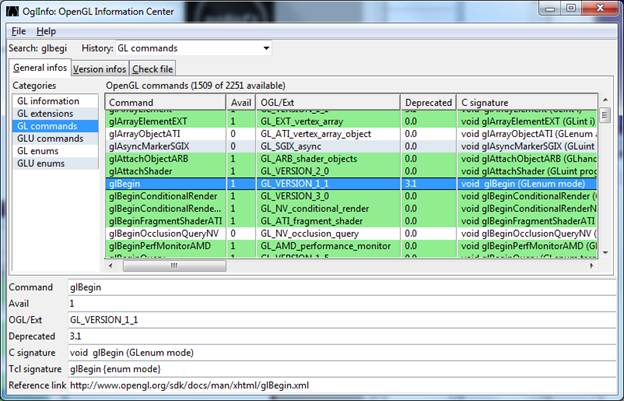Select GL information category
The image size is (624, 401).
click(48, 102)
